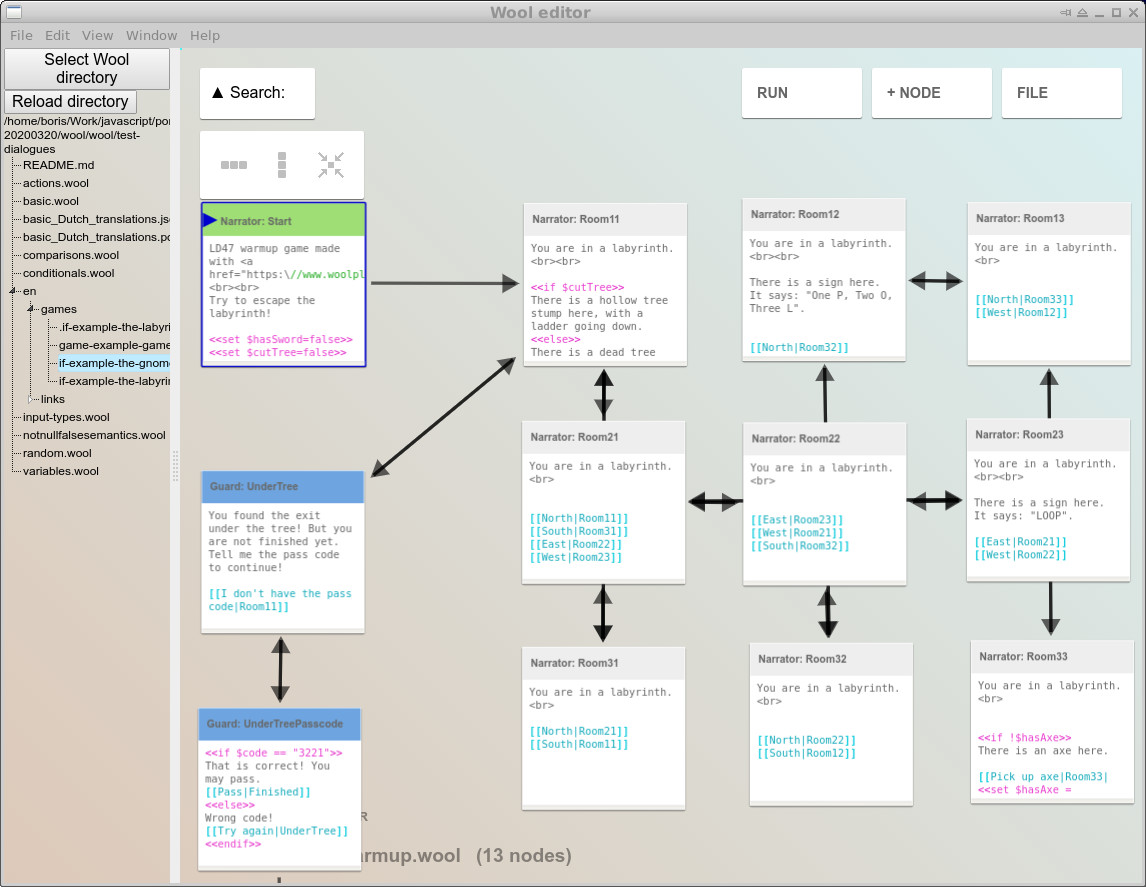The height and width of the screenshot is (887, 1146).
Task: Open variables.wool file
Action: click(61, 471)
